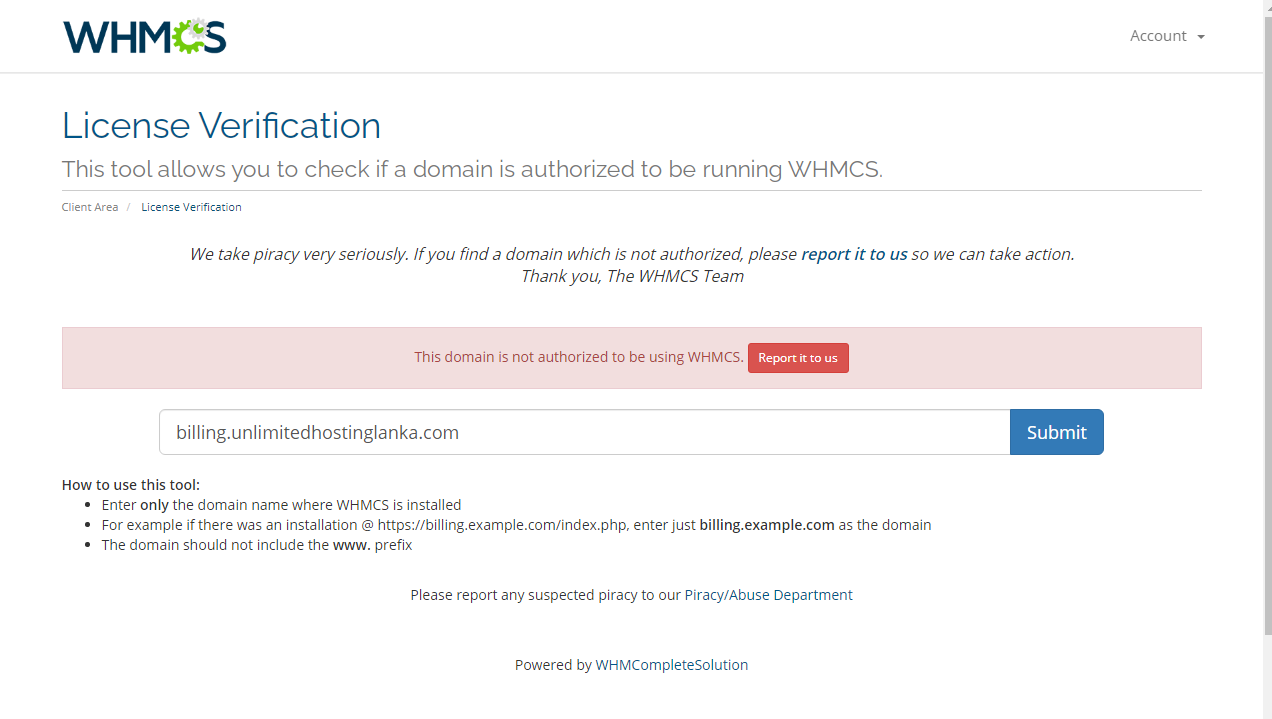The height and width of the screenshot is (719, 1272).
Task: Go to Client Area breadcrumb
Action: click(x=90, y=207)
